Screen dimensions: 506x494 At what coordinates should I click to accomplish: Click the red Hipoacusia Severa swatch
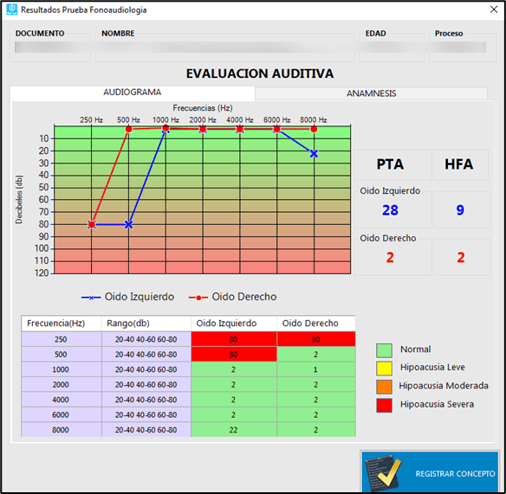[384, 405]
